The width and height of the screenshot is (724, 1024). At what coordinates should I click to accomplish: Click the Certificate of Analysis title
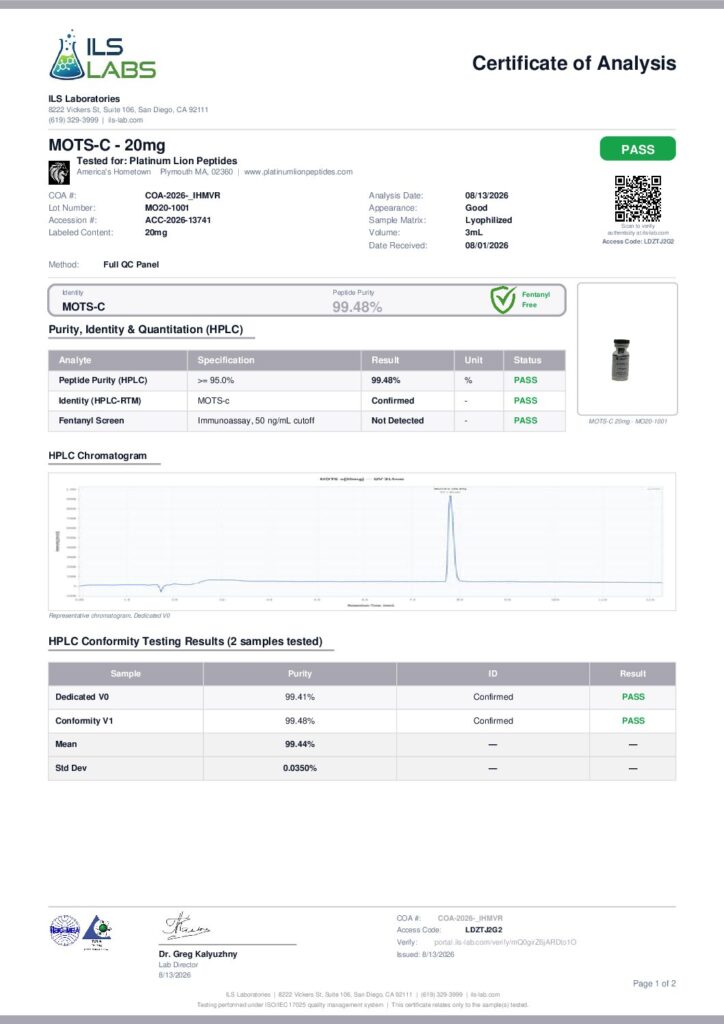pyautogui.click(x=574, y=63)
